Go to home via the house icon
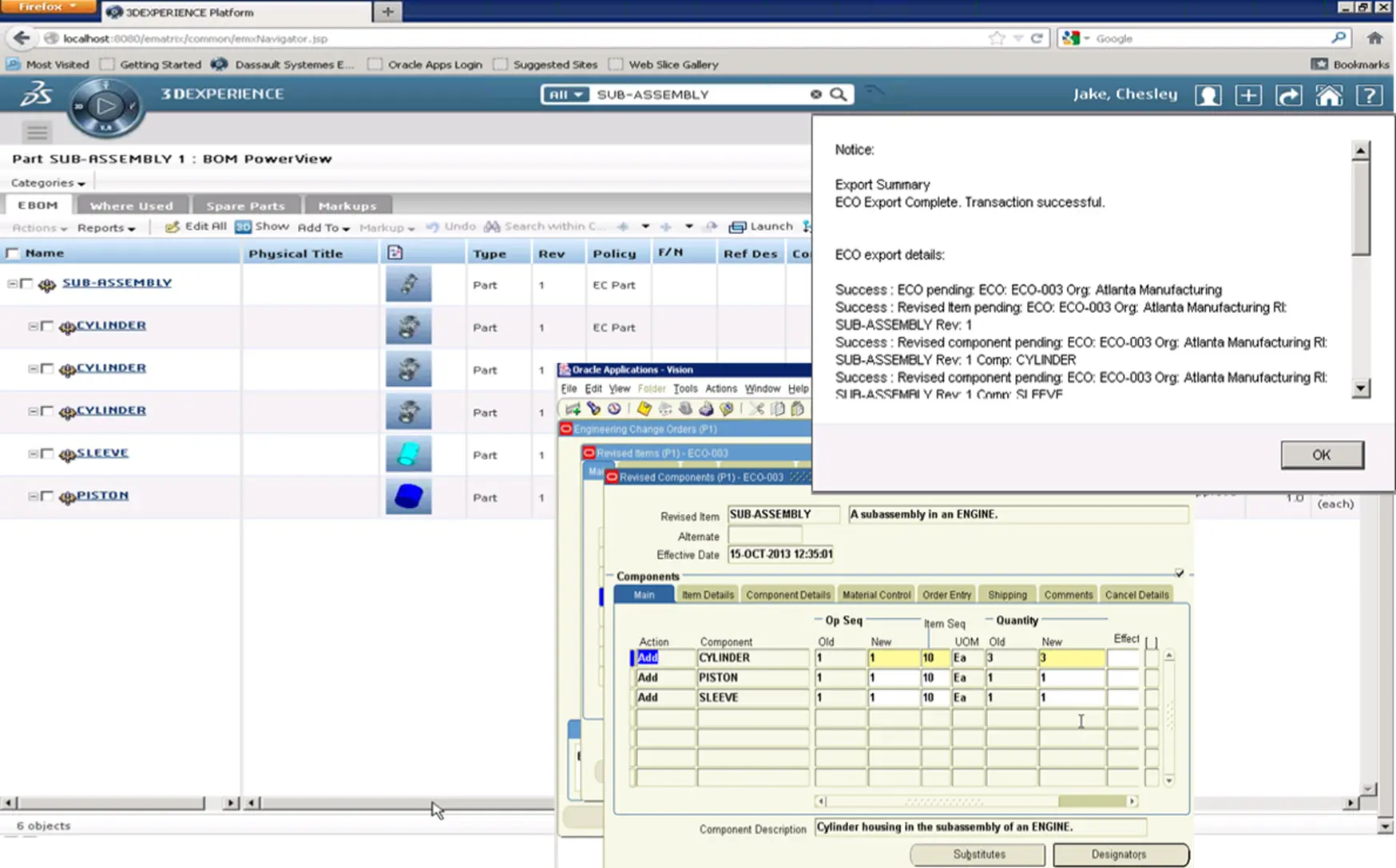 pyautogui.click(x=1329, y=96)
